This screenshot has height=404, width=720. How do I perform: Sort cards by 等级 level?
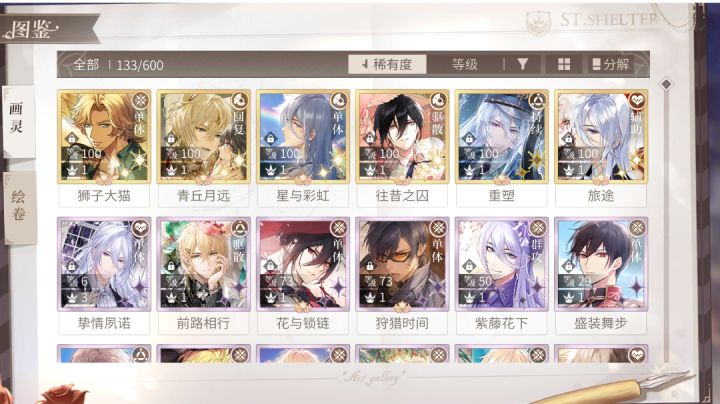click(465, 64)
